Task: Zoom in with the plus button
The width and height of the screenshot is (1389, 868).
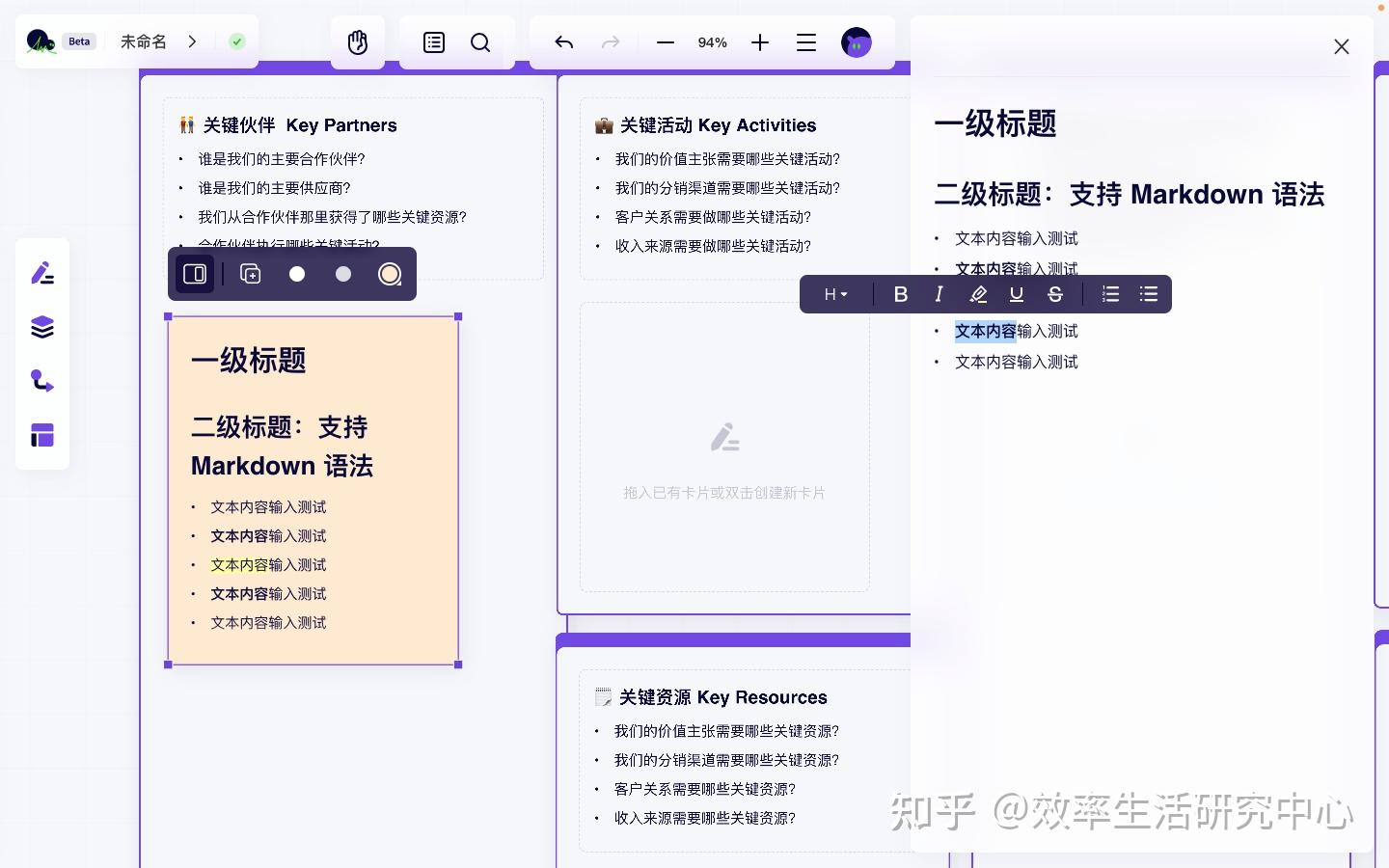Action: tap(760, 42)
